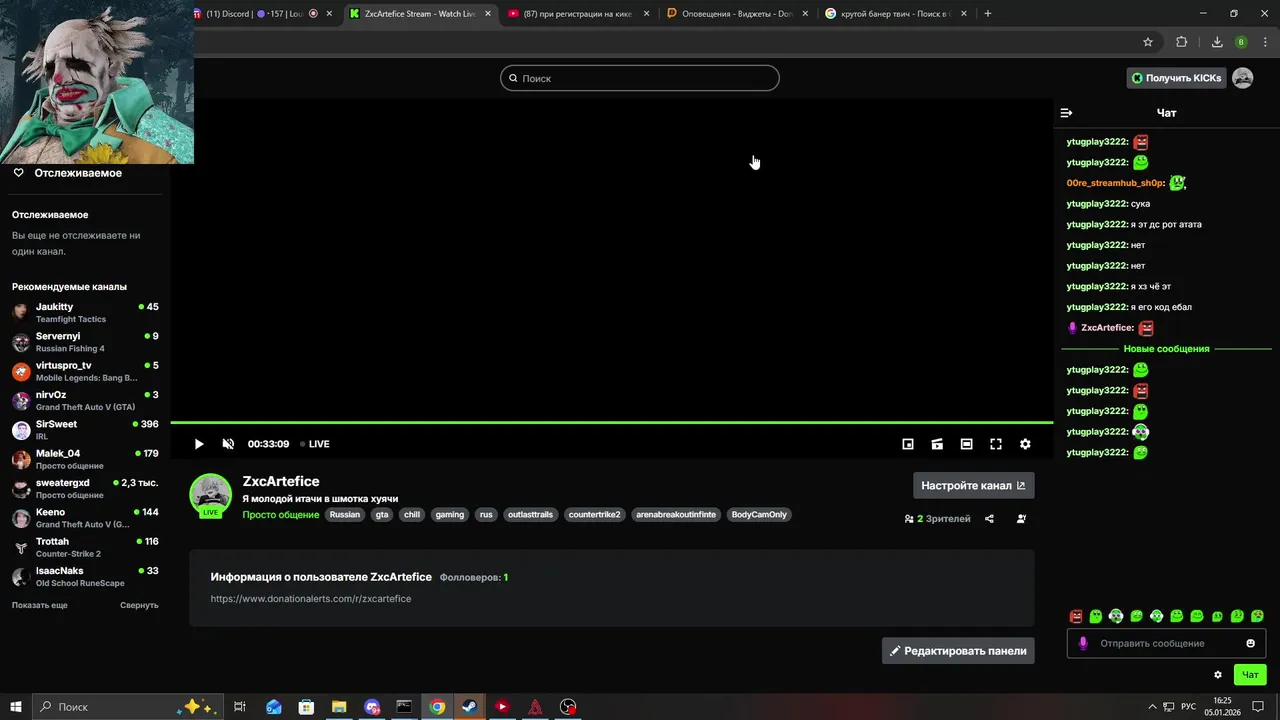This screenshot has height=720, width=1280.
Task: Play the live stream video
Action: click(x=199, y=444)
